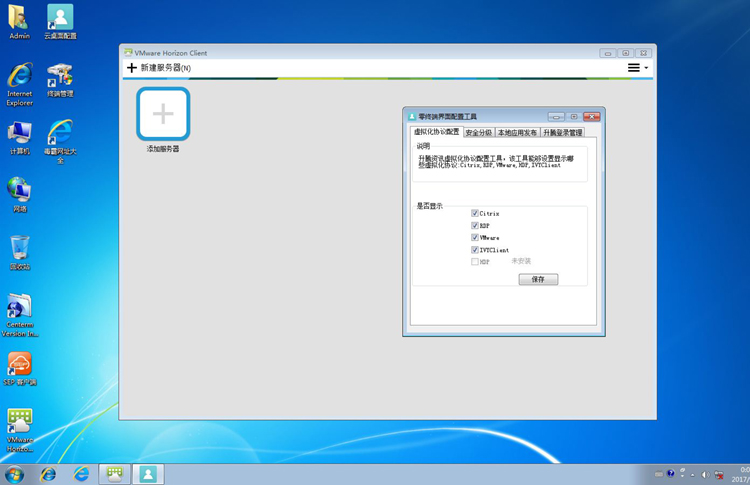Click the keyboard input tray icon
This screenshot has height=485, width=750.
[x=659, y=474]
